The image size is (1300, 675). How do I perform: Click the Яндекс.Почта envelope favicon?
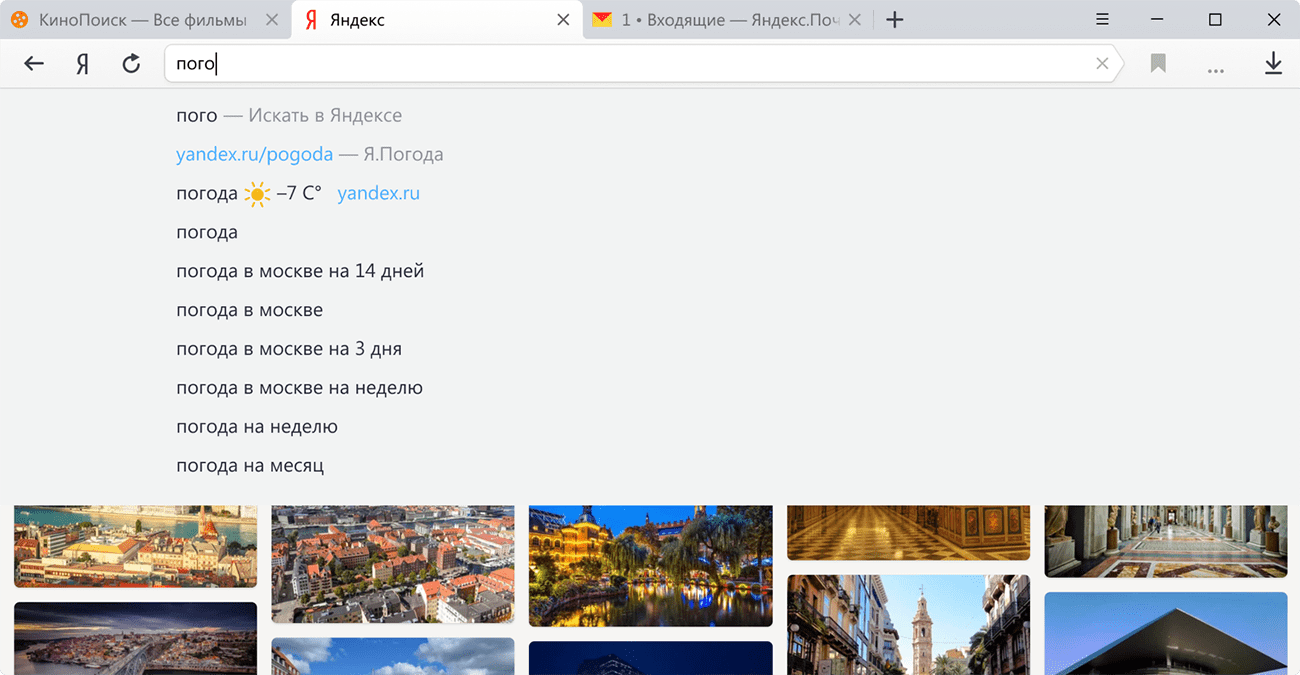[602, 20]
